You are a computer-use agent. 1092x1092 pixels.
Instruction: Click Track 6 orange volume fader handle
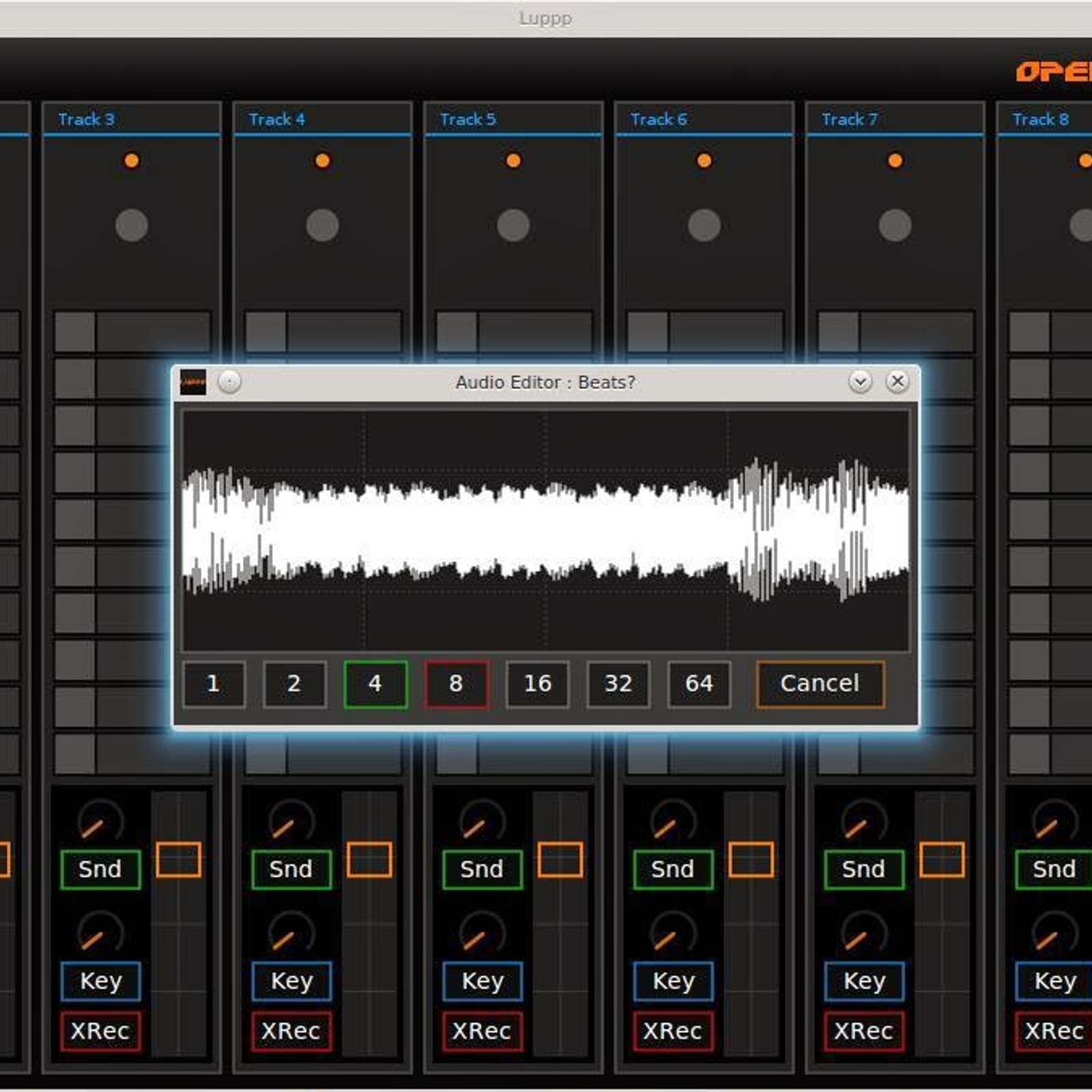(751, 859)
